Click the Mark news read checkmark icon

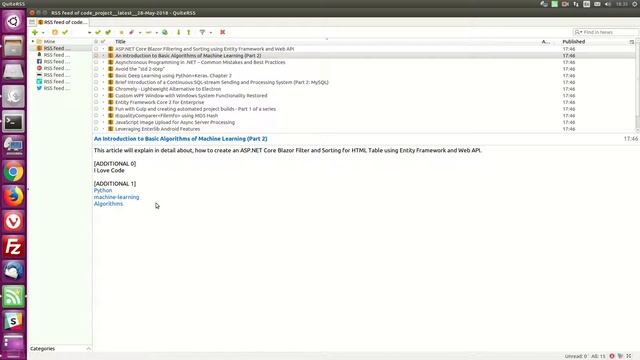98,32
